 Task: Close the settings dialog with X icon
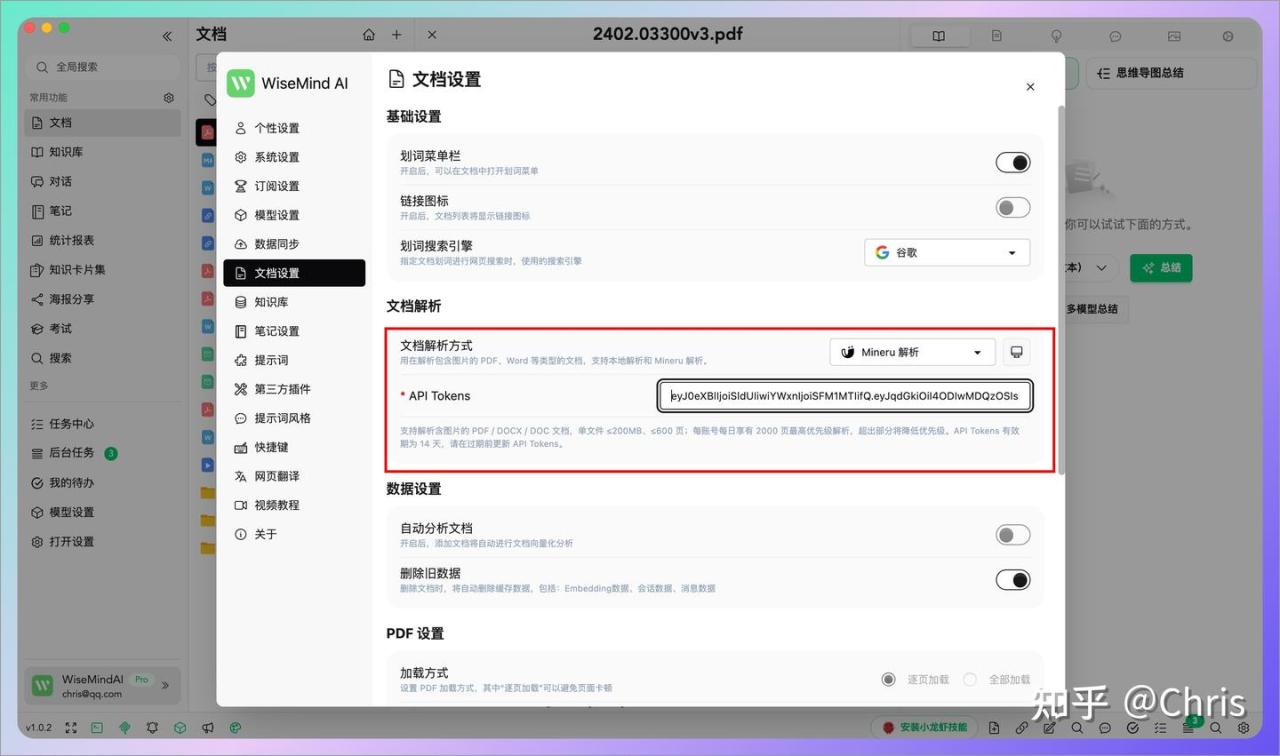(1030, 87)
